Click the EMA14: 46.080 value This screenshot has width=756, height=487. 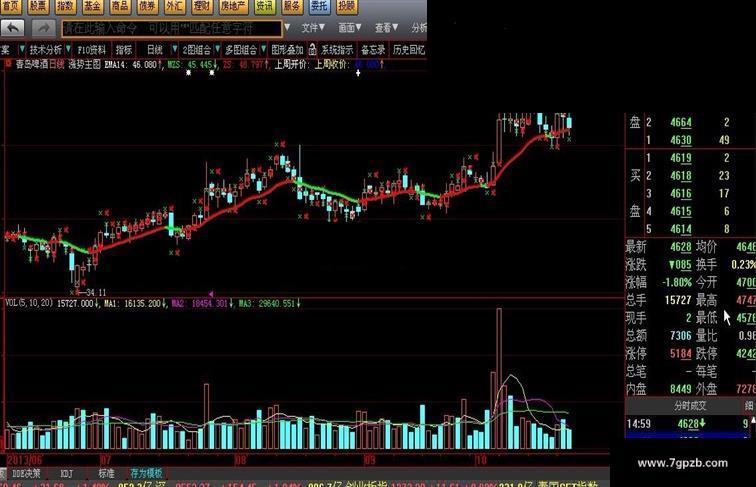(x=133, y=64)
